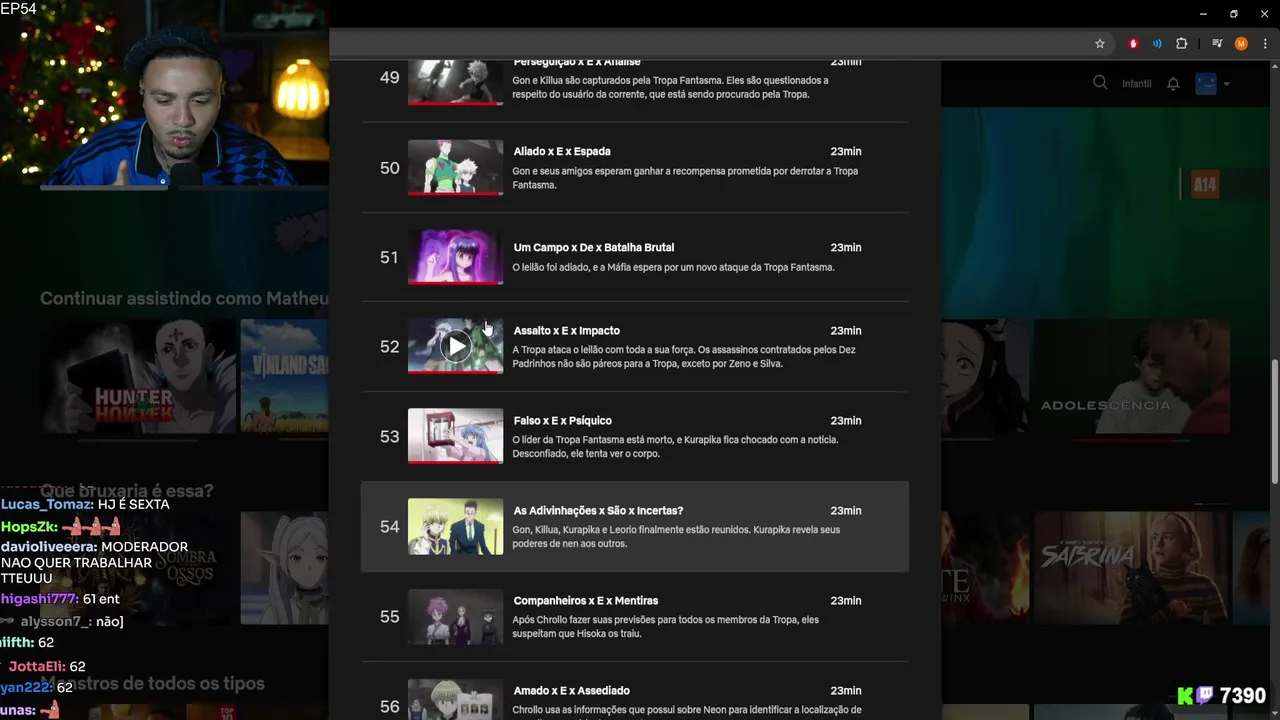
Task: Select episode 56 thumbnail
Action: point(455,699)
